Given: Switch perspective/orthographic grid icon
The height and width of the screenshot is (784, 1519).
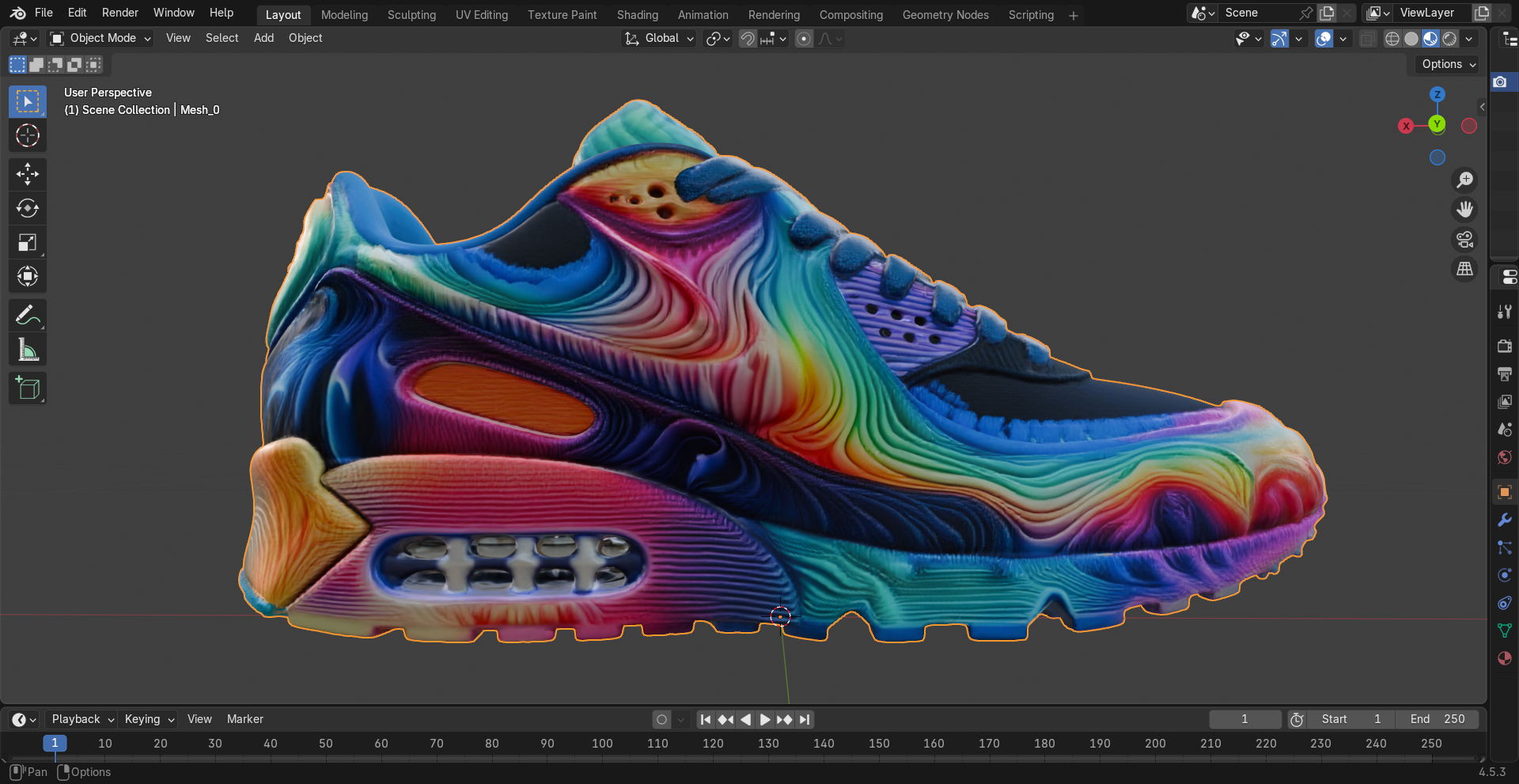Looking at the screenshot, I should 1465,270.
